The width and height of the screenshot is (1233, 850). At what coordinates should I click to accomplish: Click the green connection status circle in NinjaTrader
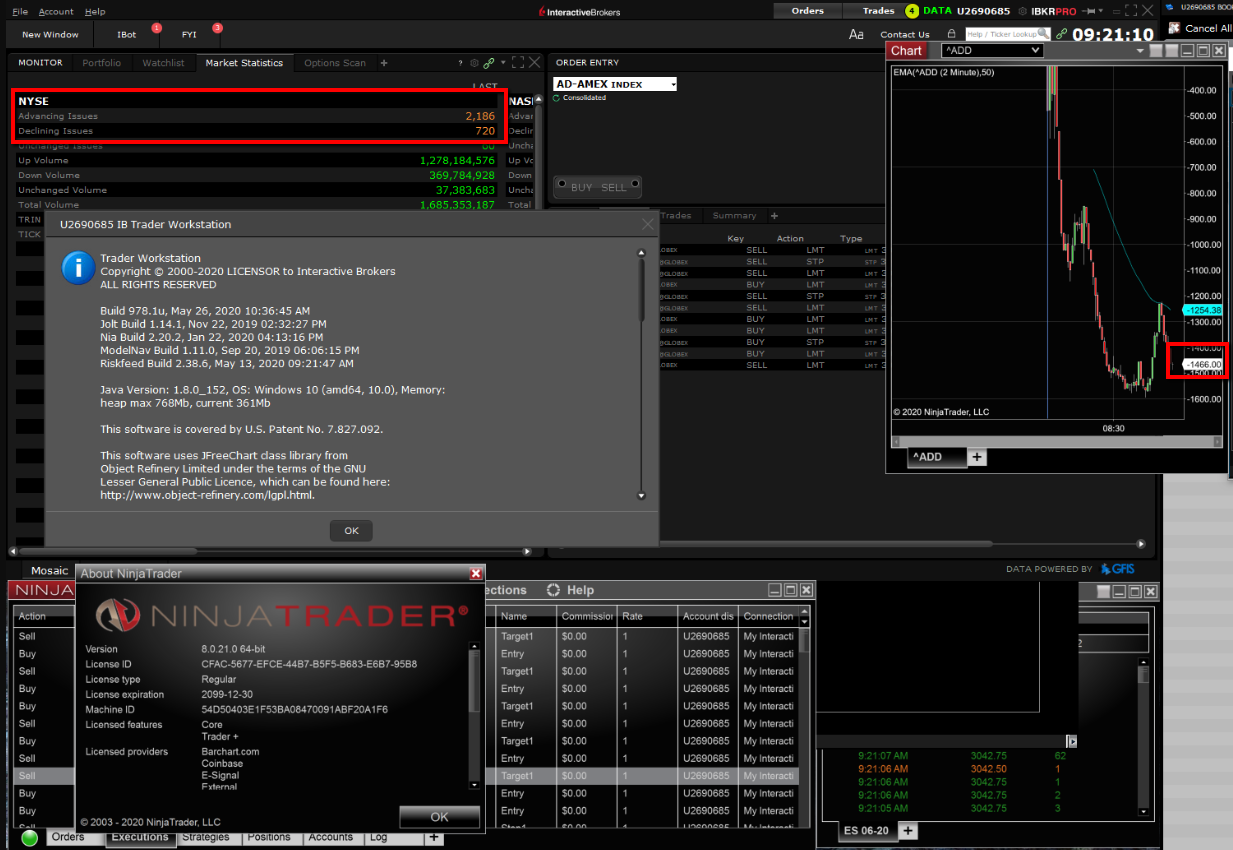click(29, 838)
